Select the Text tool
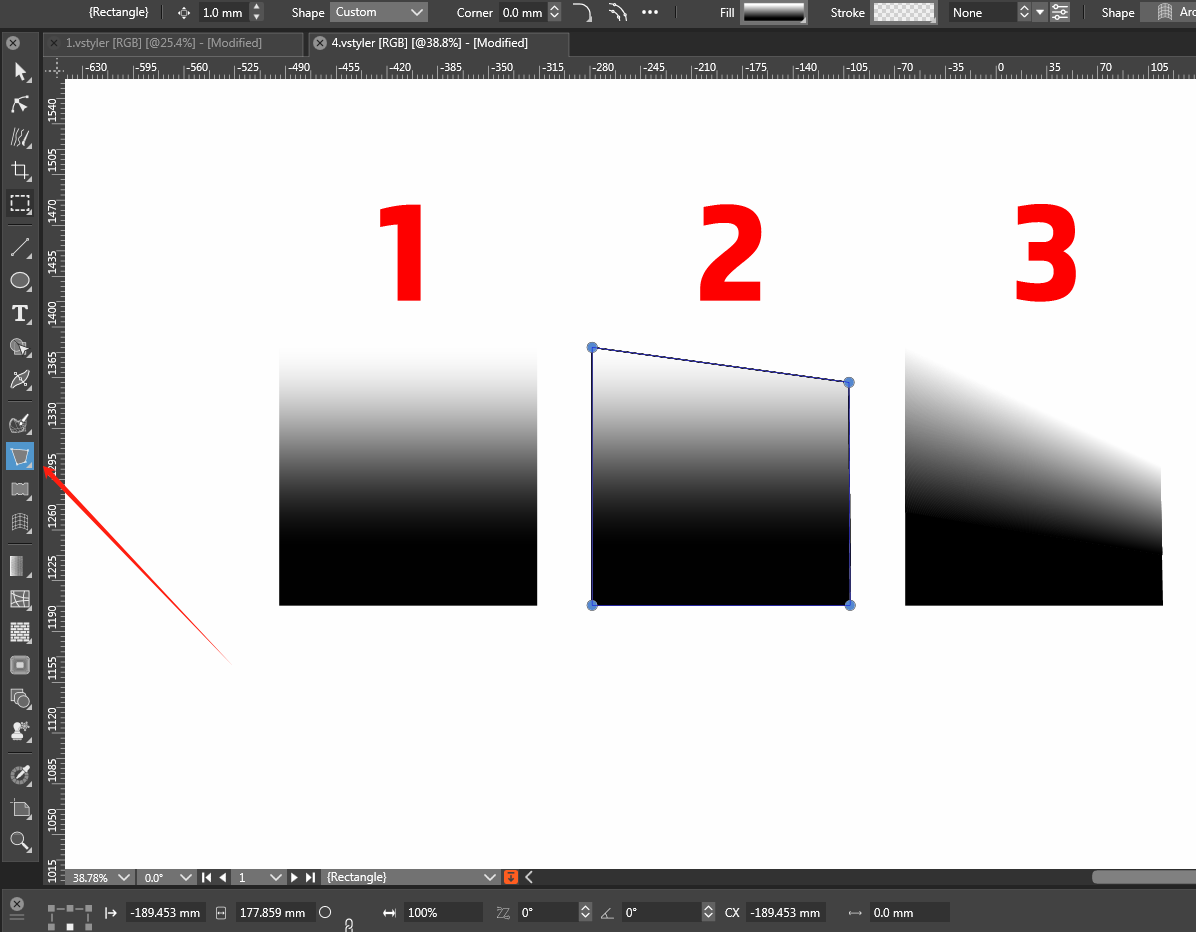Viewport: 1196px width, 932px height. pos(19,314)
